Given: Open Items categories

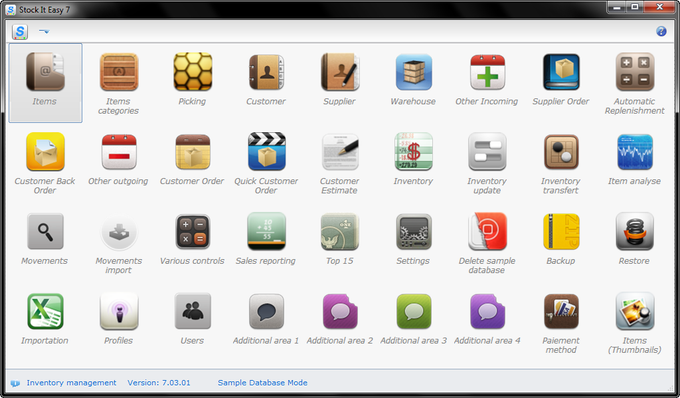Looking at the screenshot, I should click(119, 72).
